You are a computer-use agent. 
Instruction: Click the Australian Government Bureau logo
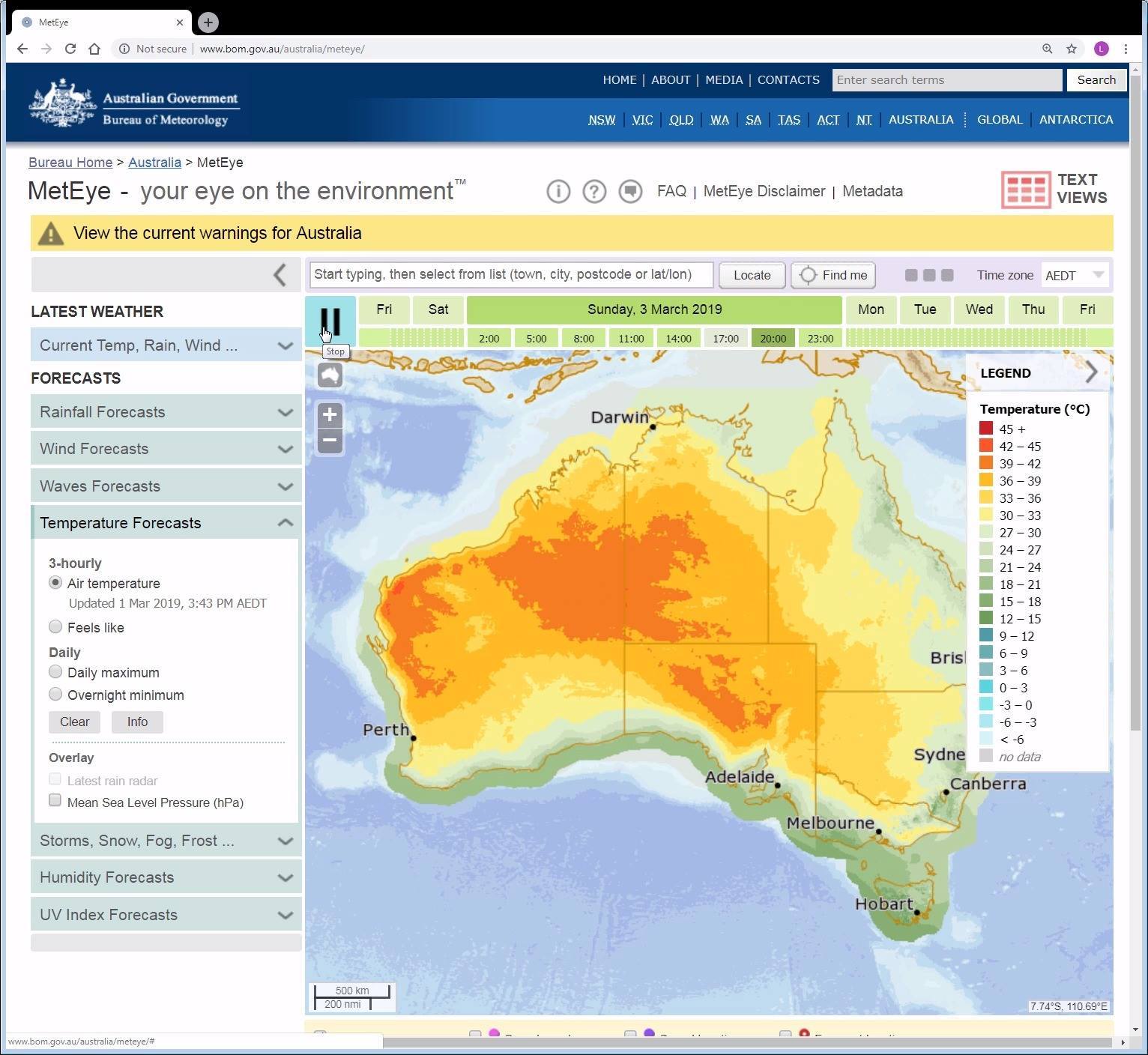134,103
